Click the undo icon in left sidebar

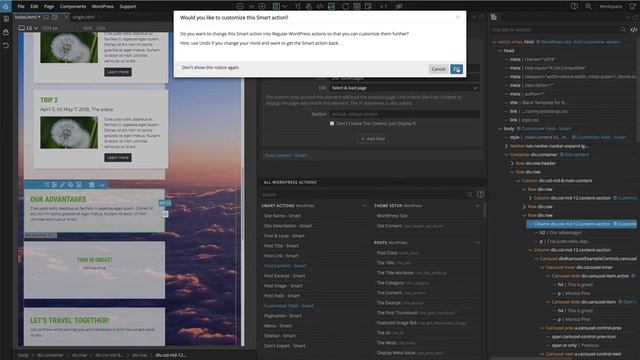pos(6,45)
